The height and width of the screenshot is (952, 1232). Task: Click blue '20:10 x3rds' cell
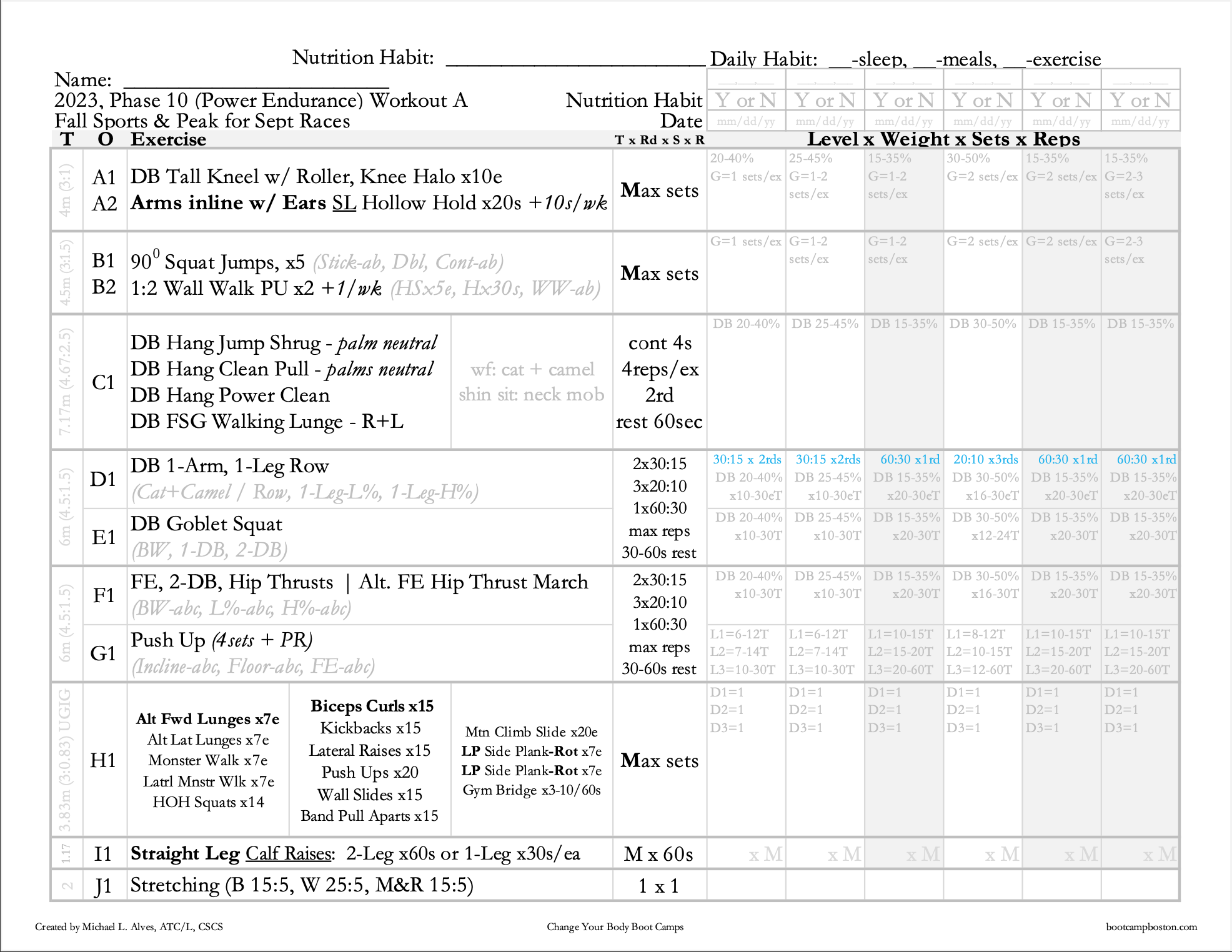click(985, 460)
